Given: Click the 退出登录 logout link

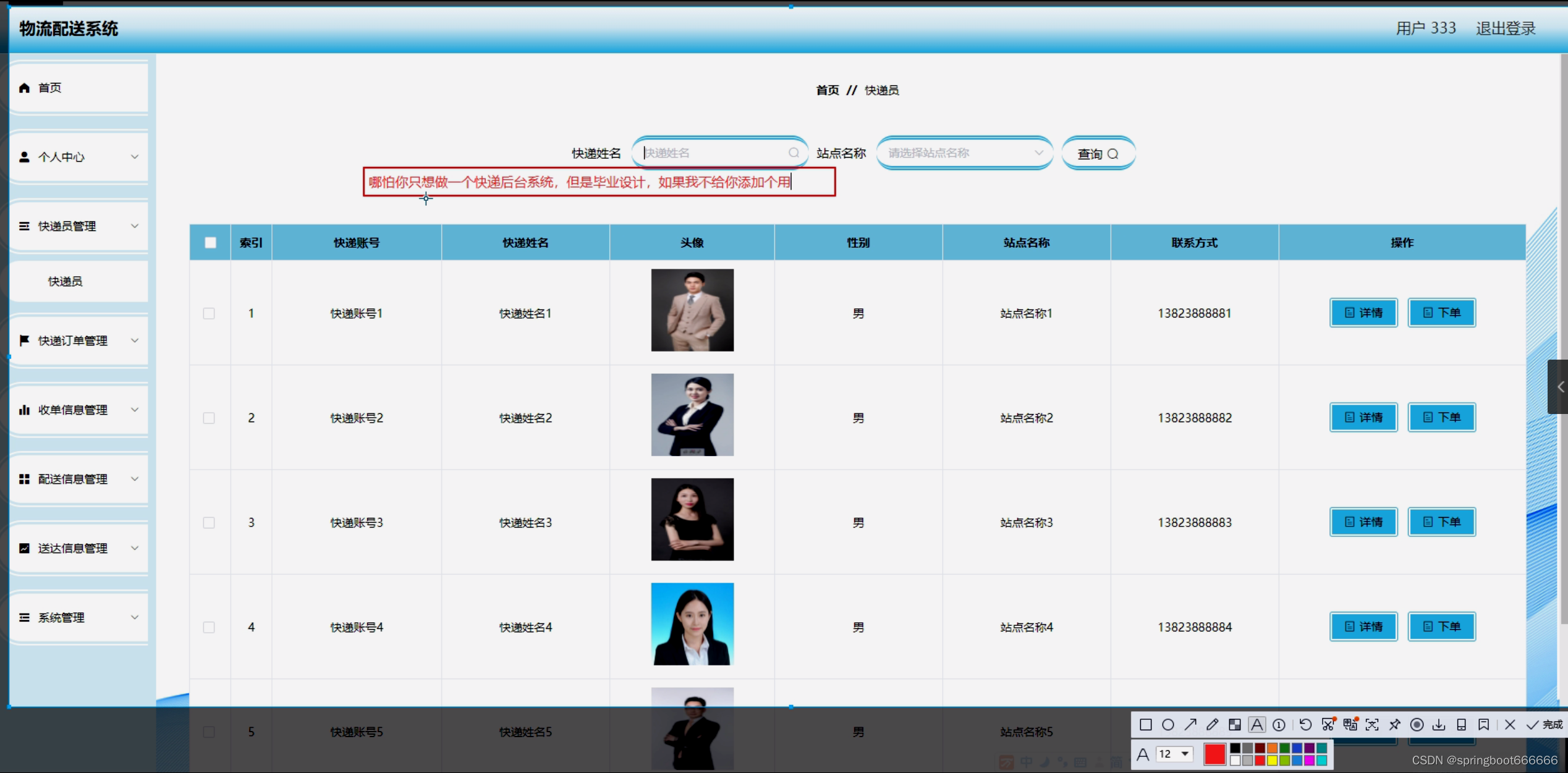Looking at the screenshot, I should [x=1506, y=28].
